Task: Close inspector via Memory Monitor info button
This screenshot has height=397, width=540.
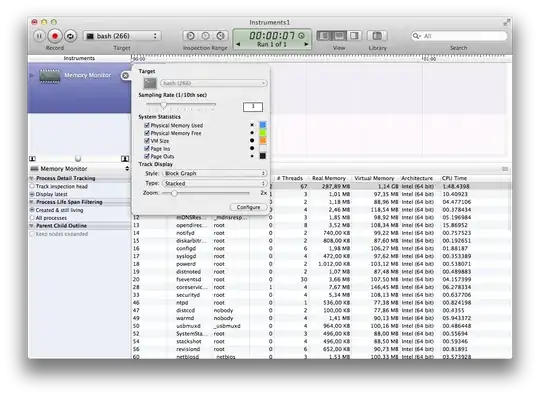Action: 125,75
